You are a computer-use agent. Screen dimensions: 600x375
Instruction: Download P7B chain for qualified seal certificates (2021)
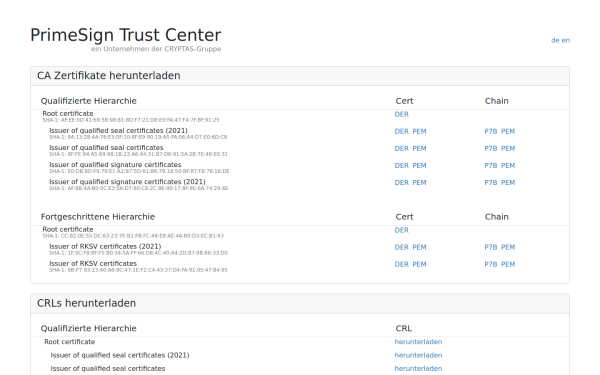click(x=491, y=132)
